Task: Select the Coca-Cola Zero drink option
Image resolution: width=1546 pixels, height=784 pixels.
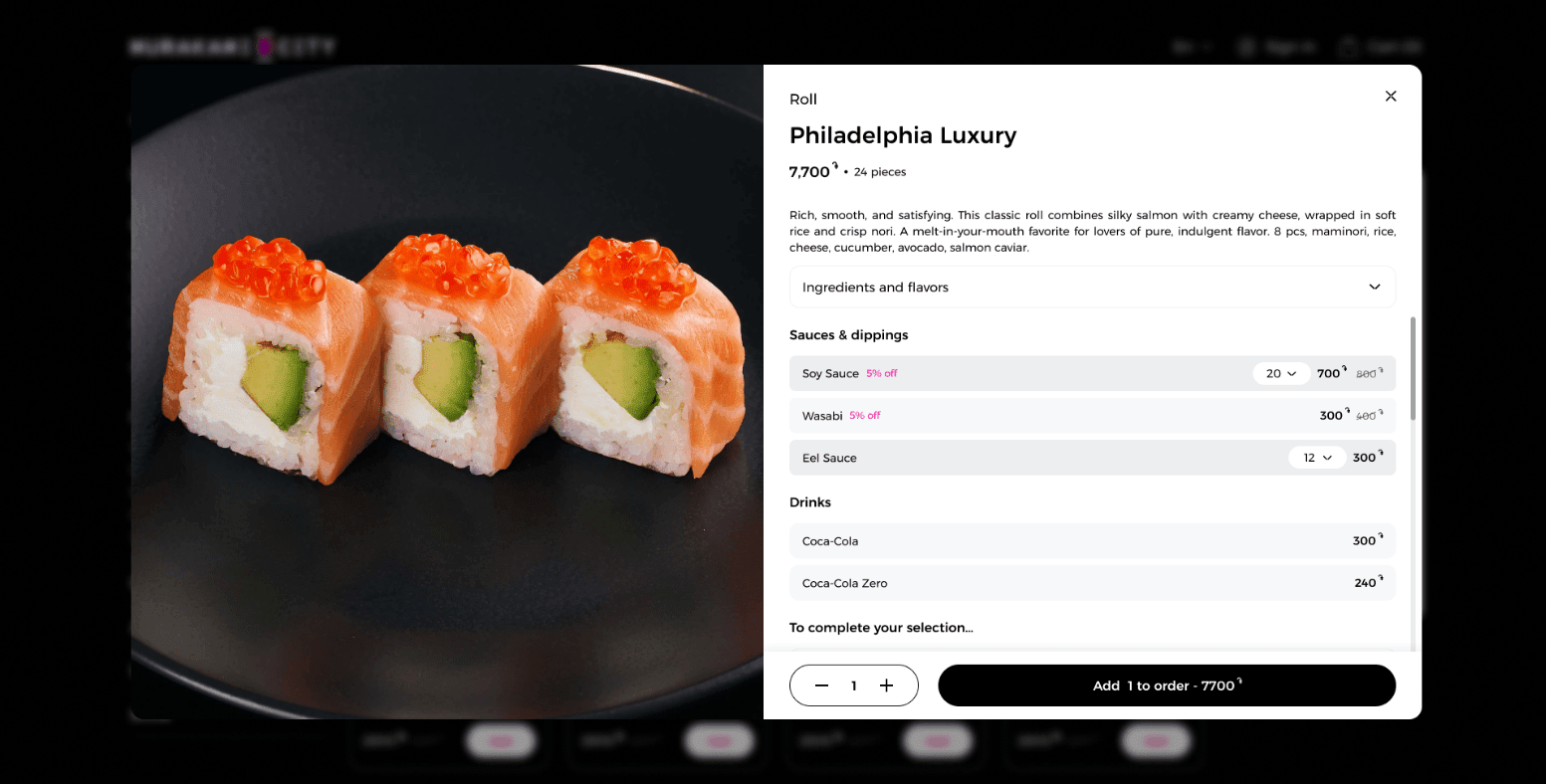Action: pyautogui.click(x=1092, y=583)
